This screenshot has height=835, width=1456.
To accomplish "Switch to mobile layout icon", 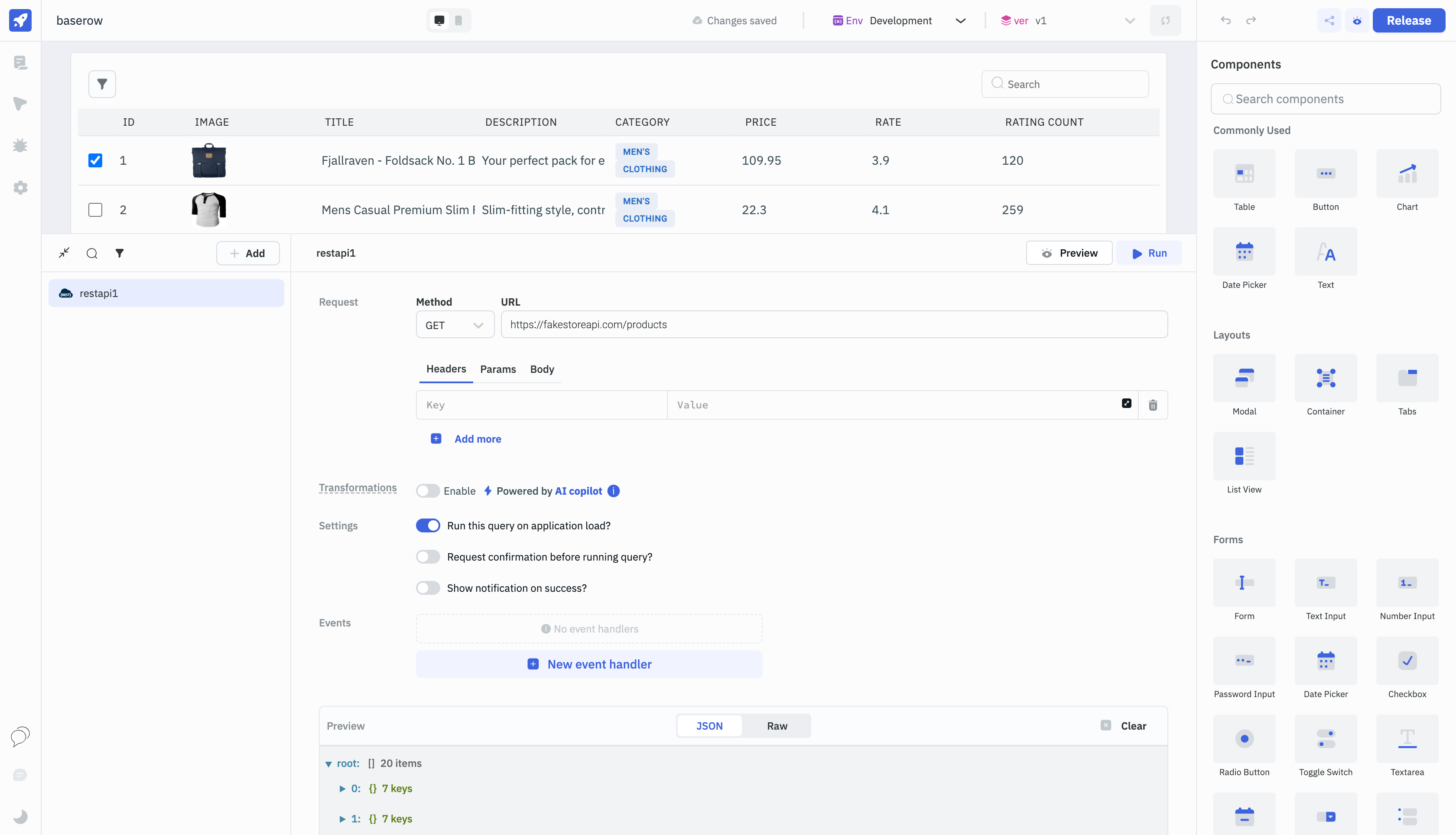I will (458, 21).
